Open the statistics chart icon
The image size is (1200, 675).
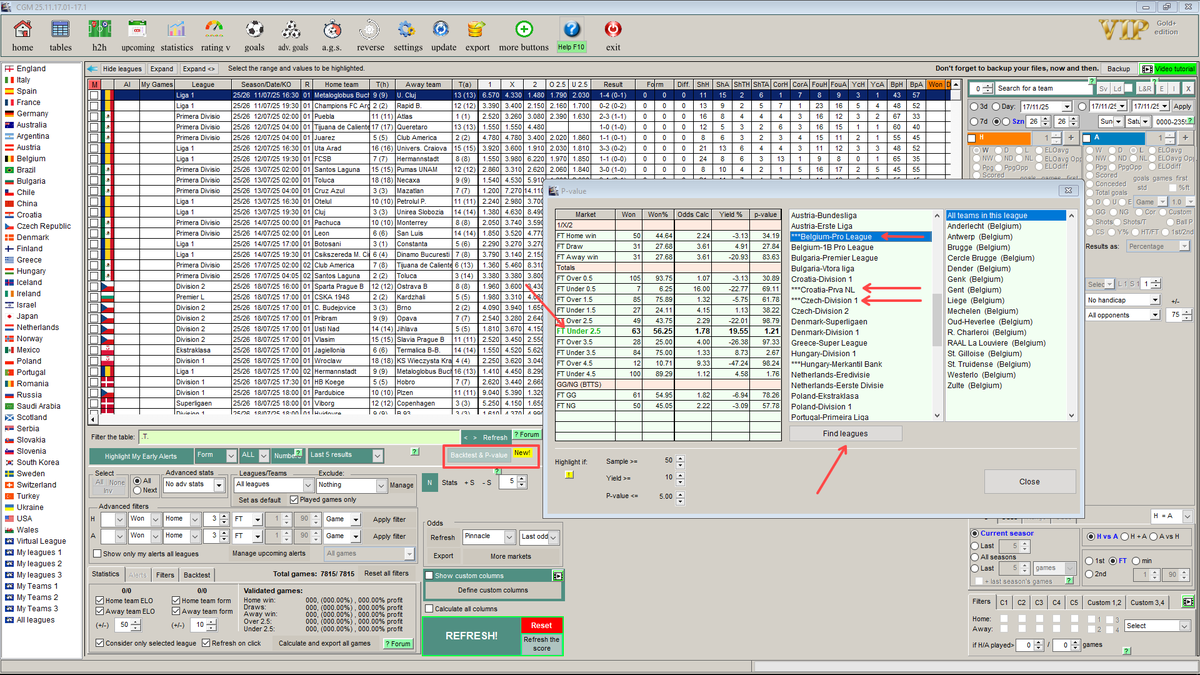[176, 30]
